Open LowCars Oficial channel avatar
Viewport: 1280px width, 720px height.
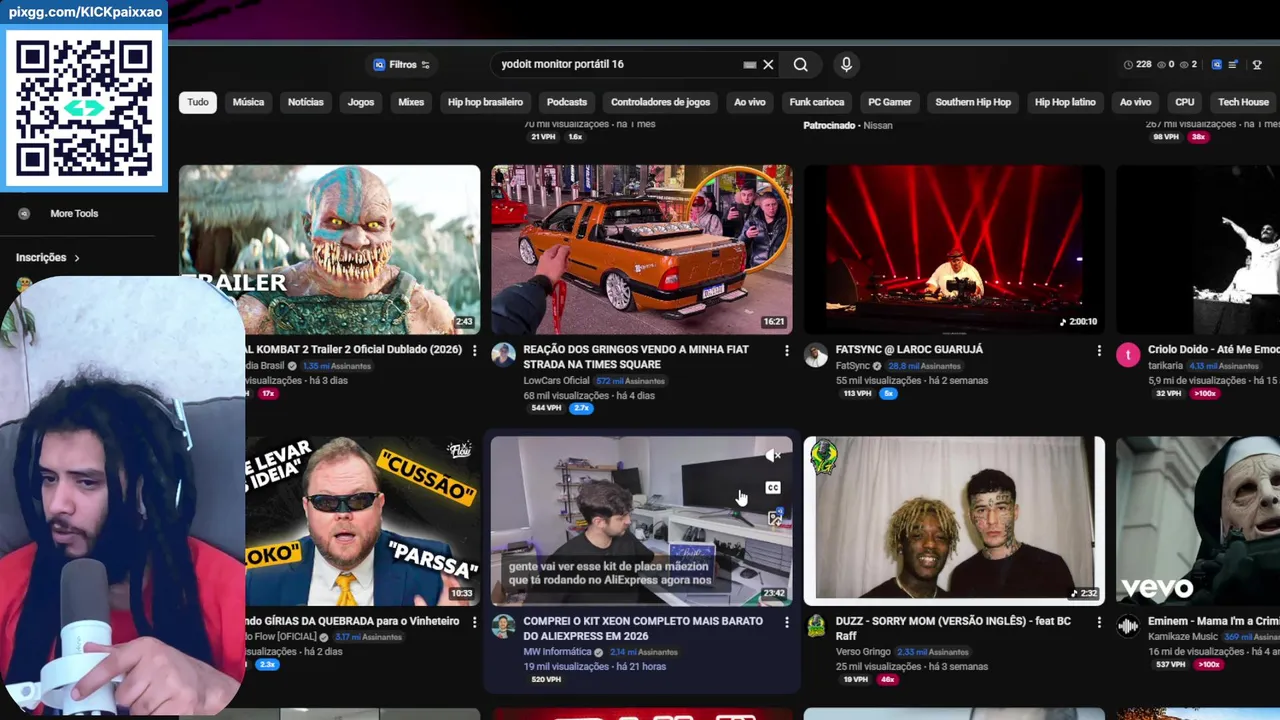coord(504,355)
